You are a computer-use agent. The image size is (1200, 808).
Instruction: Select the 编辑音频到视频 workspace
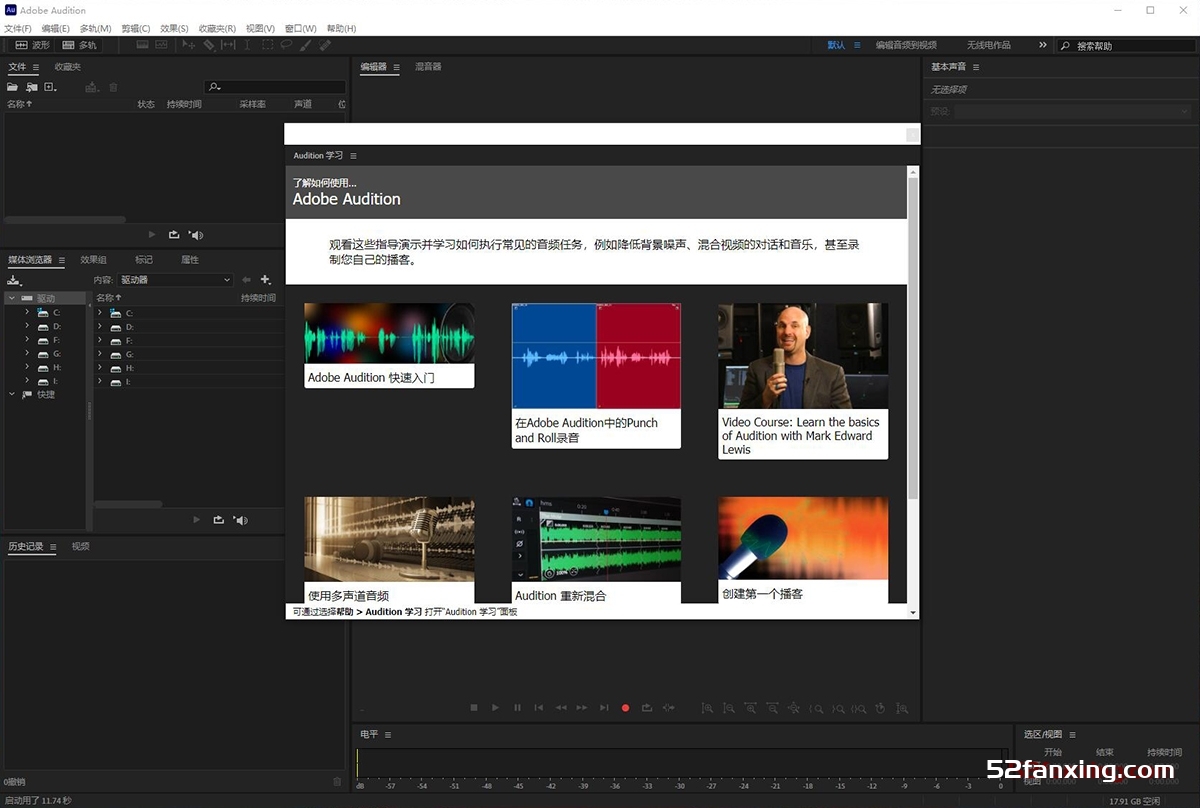[906, 45]
